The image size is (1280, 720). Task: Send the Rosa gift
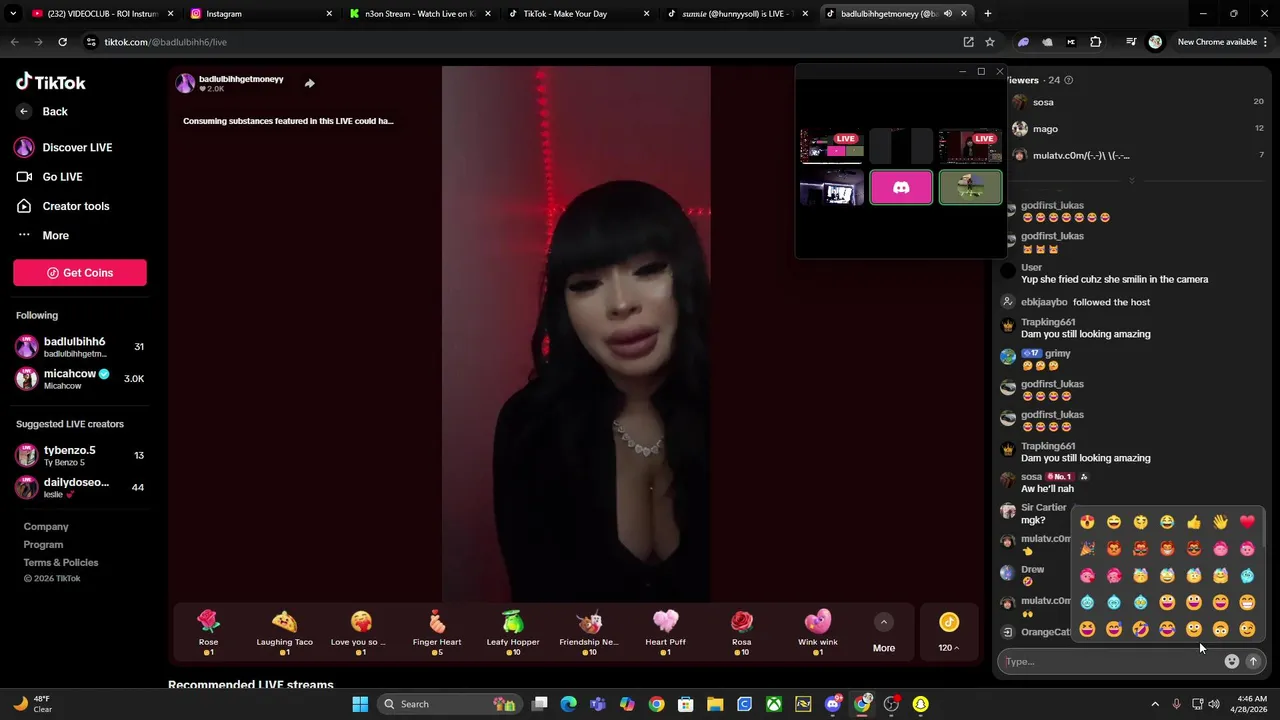pos(741,632)
